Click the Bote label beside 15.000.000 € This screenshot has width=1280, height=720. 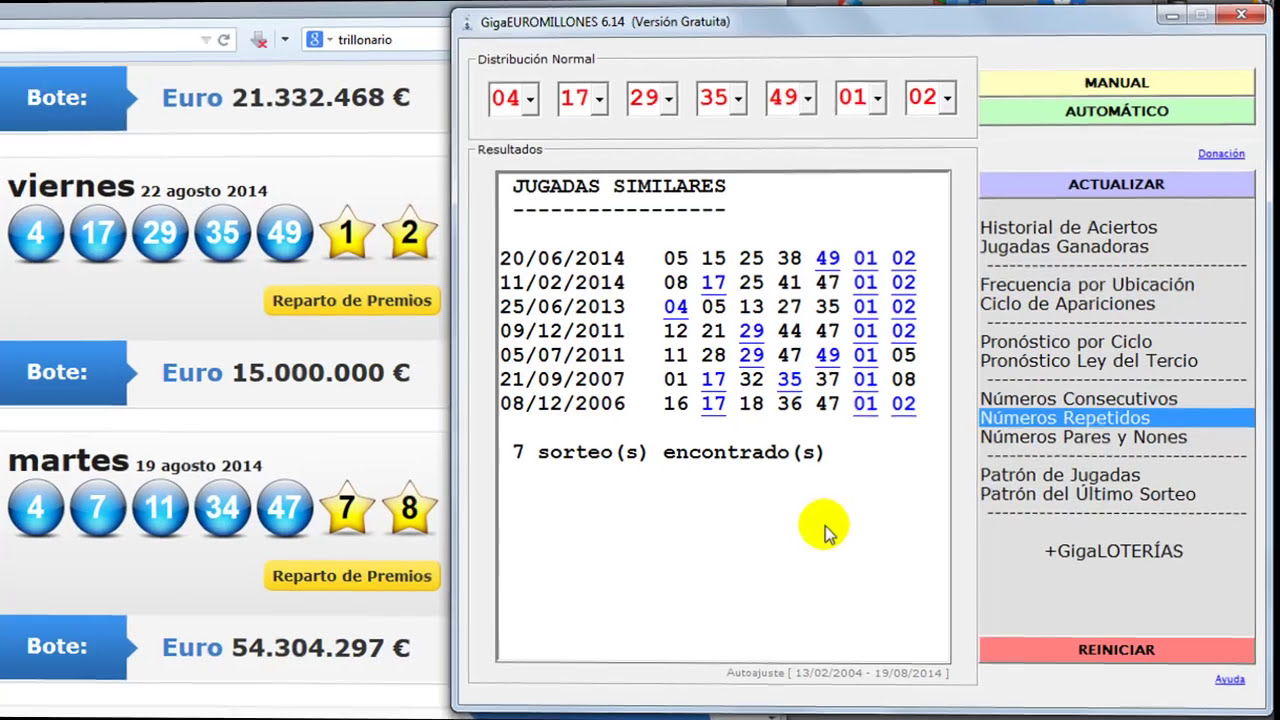(57, 372)
